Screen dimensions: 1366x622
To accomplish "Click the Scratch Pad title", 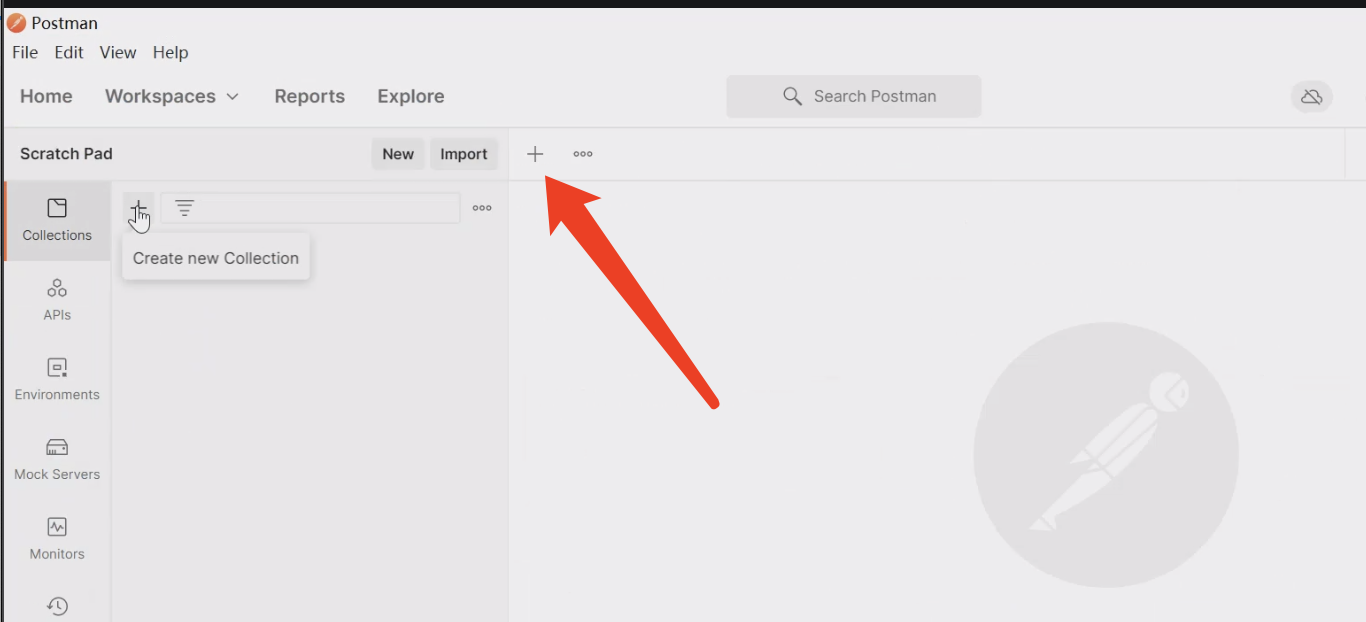I will pos(66,154).
